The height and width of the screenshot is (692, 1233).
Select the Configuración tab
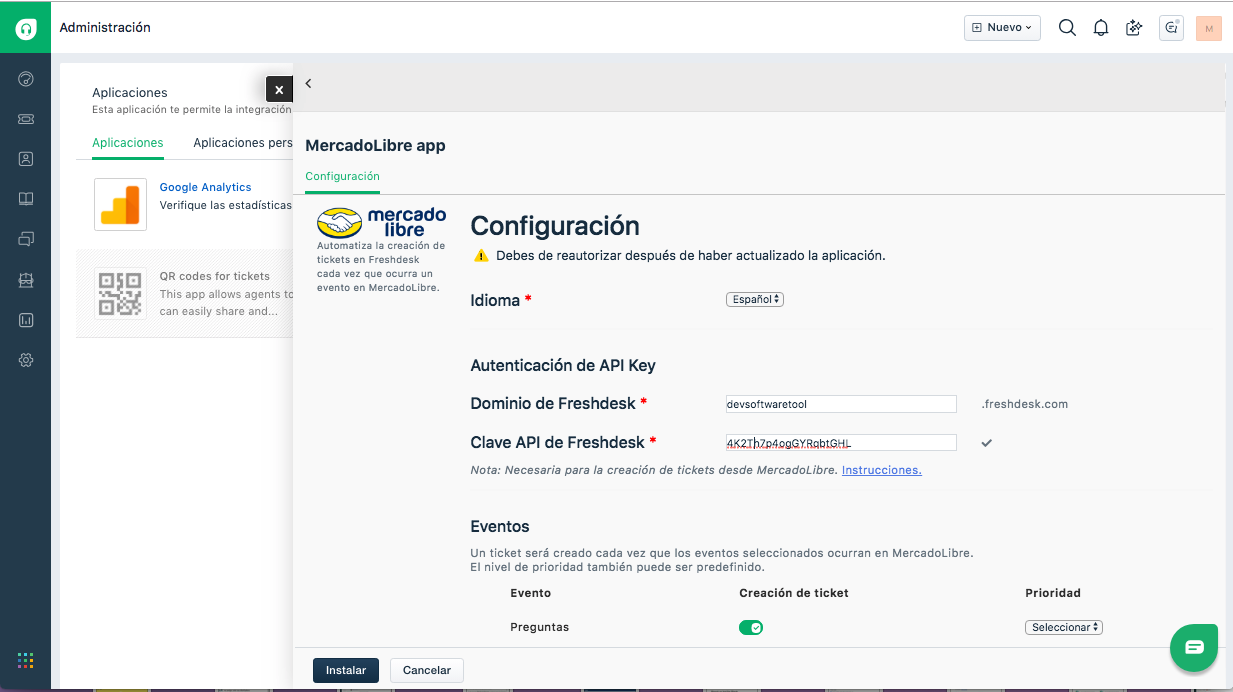coord(342,176)
